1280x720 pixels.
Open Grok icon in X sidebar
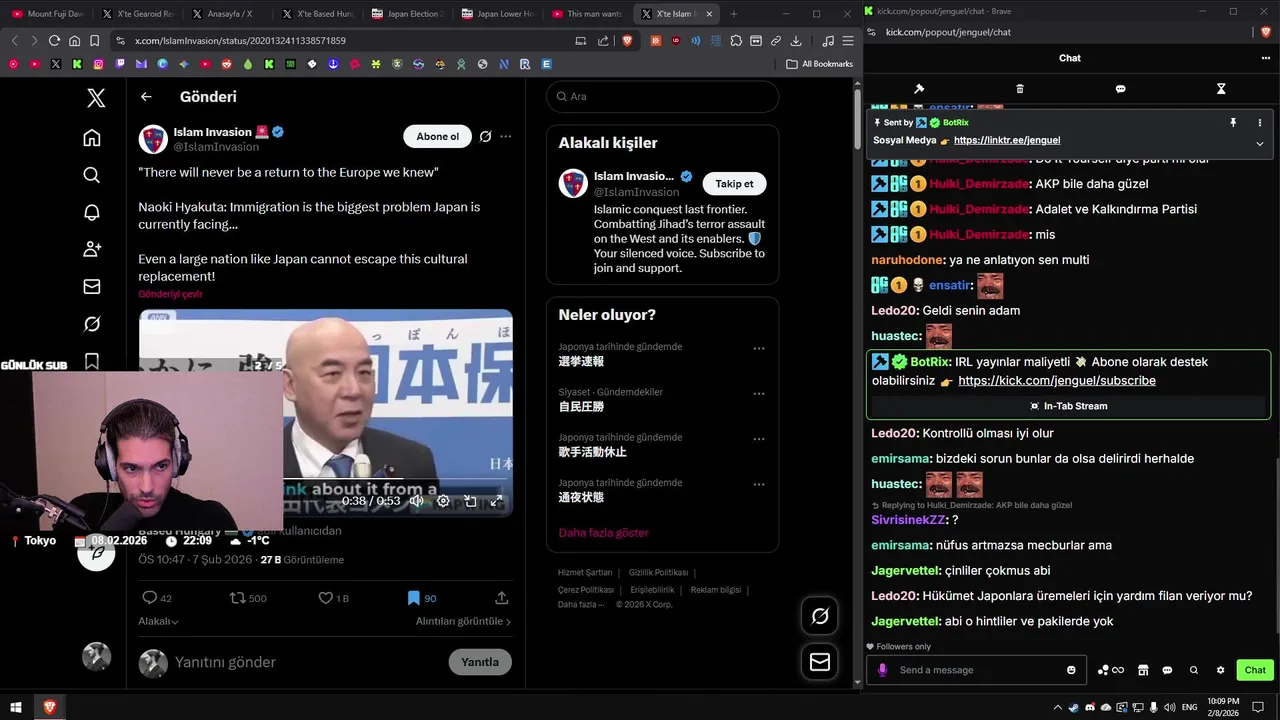[x=92, y=324]
